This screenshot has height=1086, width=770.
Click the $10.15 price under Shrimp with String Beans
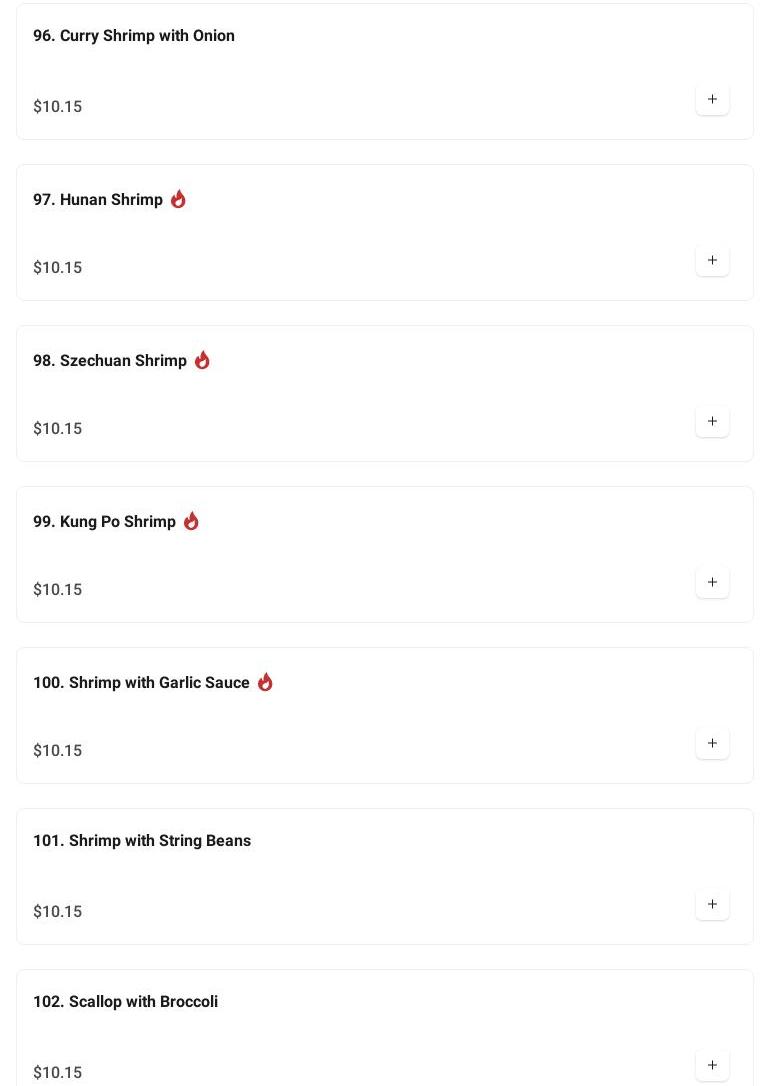pos(58,912)
